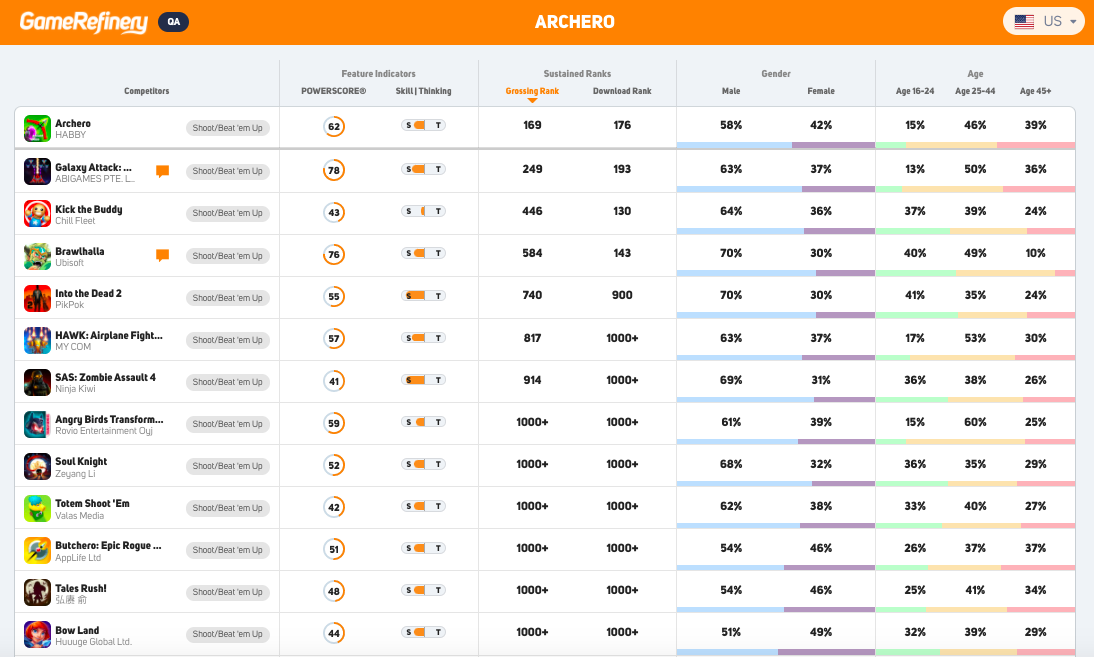This screenshot has width=1094, height=657.
Task: Click Into the Dead 2's download rank 900
Action: [622, 295]
